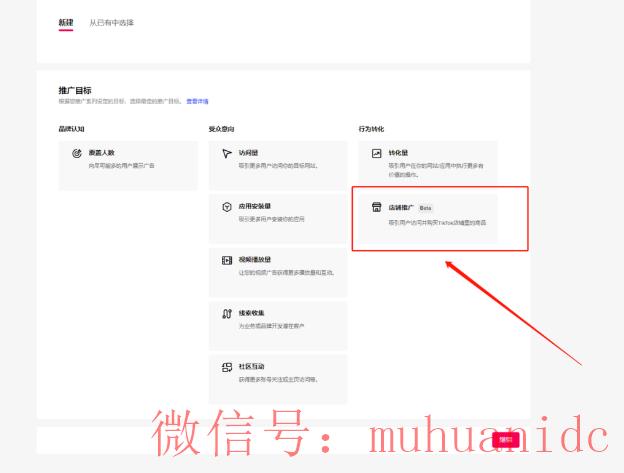Select the 转化量 objective title
The image size is (624, 473).
tap(398, 153)
